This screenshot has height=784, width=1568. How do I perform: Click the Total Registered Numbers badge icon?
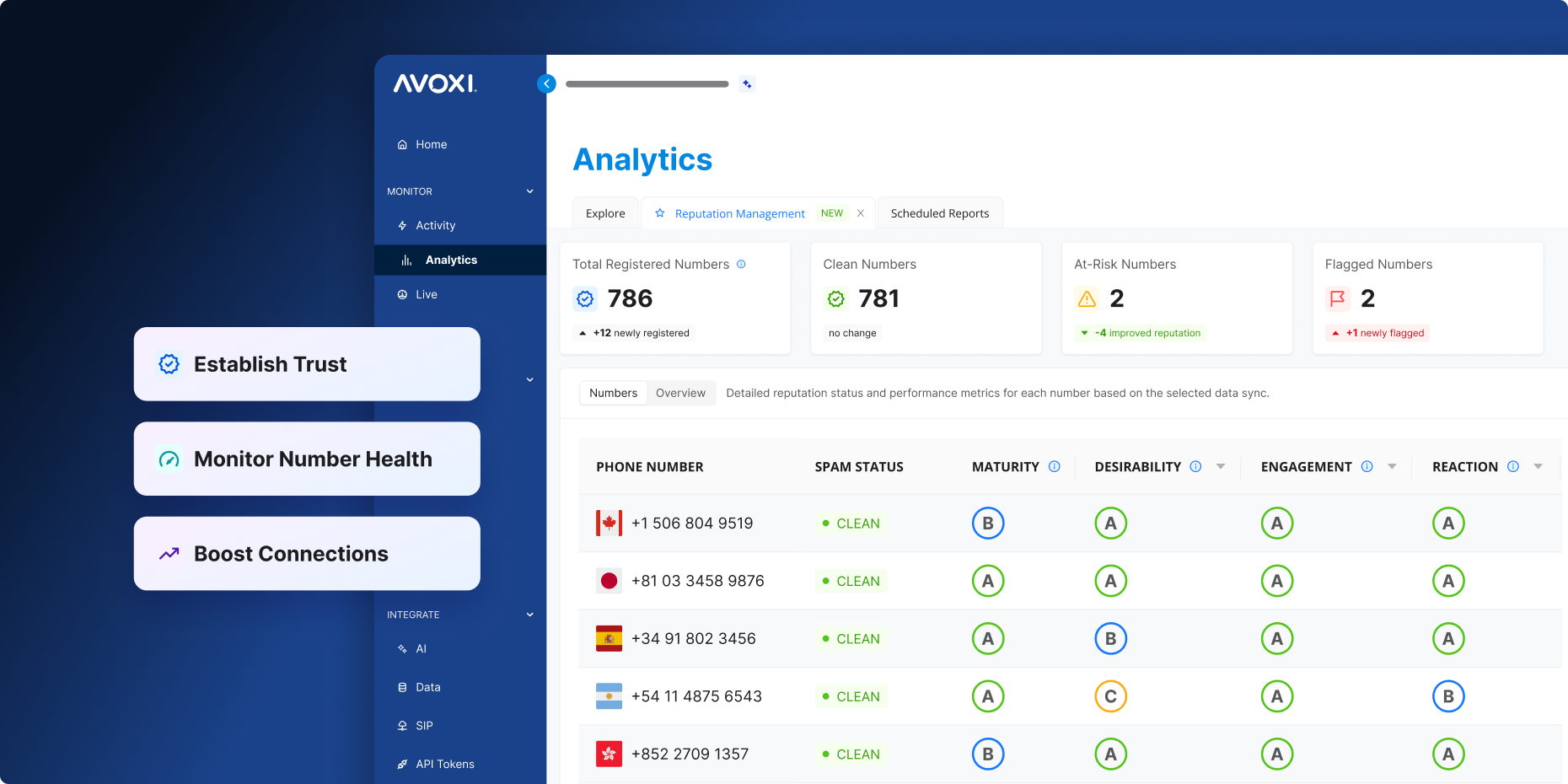585,298
